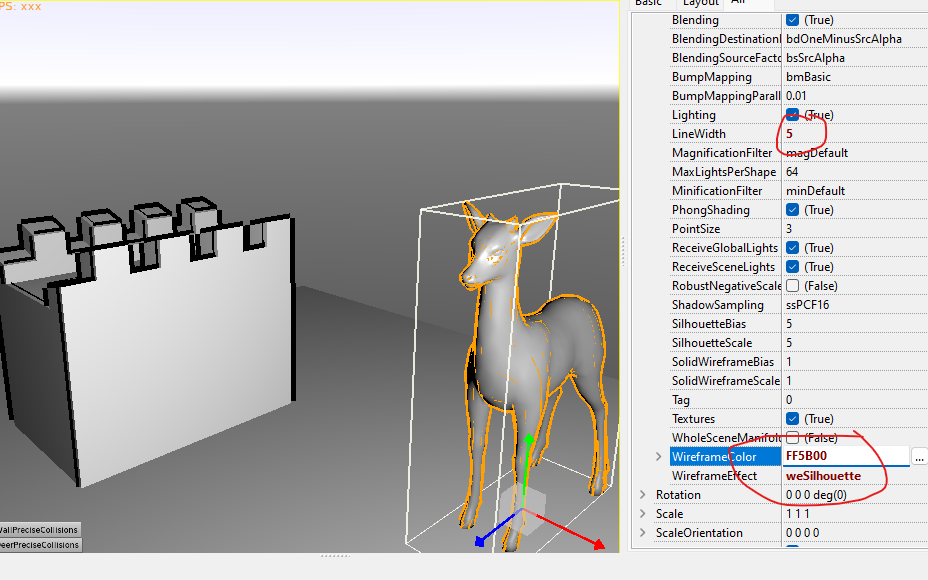Expand the Rotation property row
The width and height of the screenshot is (928, 580).
643,495
